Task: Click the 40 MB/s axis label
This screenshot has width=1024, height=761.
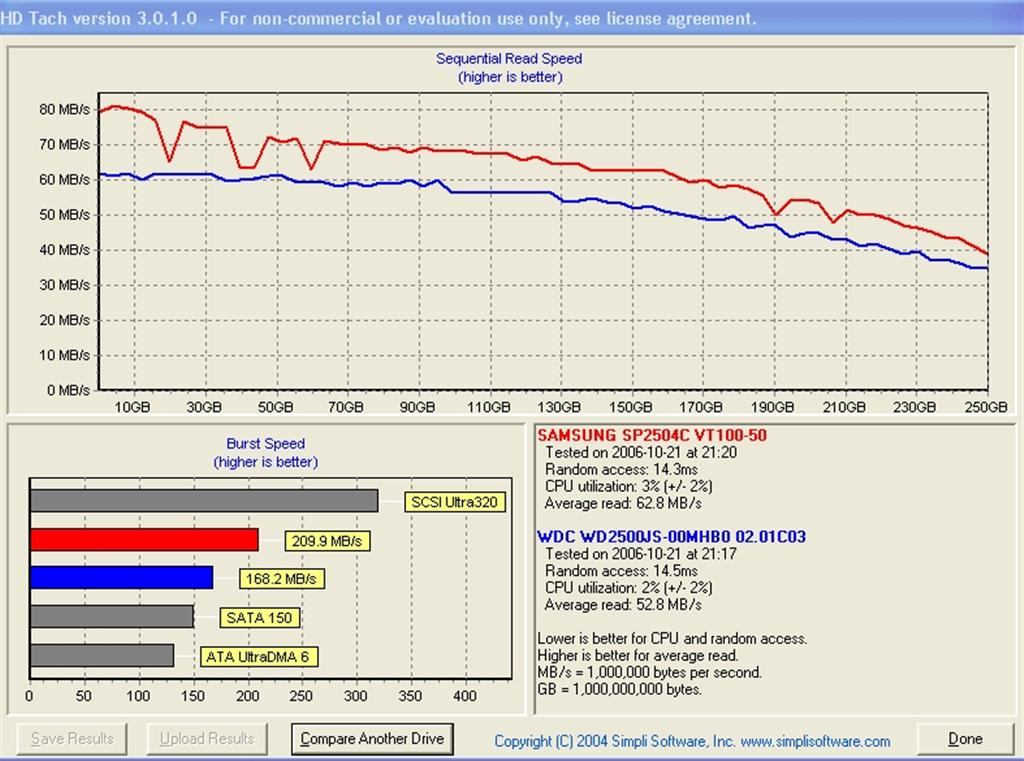Action: pyautogui.click(x=65, y=250)
